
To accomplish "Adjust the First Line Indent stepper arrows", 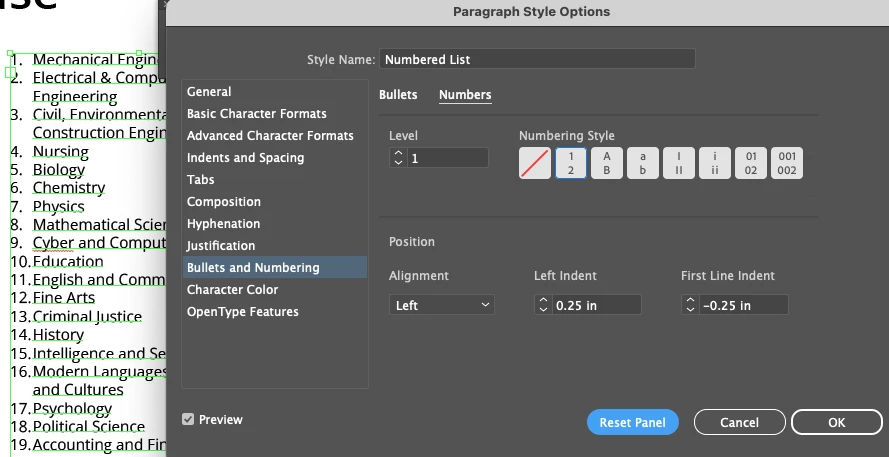I will [690, 305].
